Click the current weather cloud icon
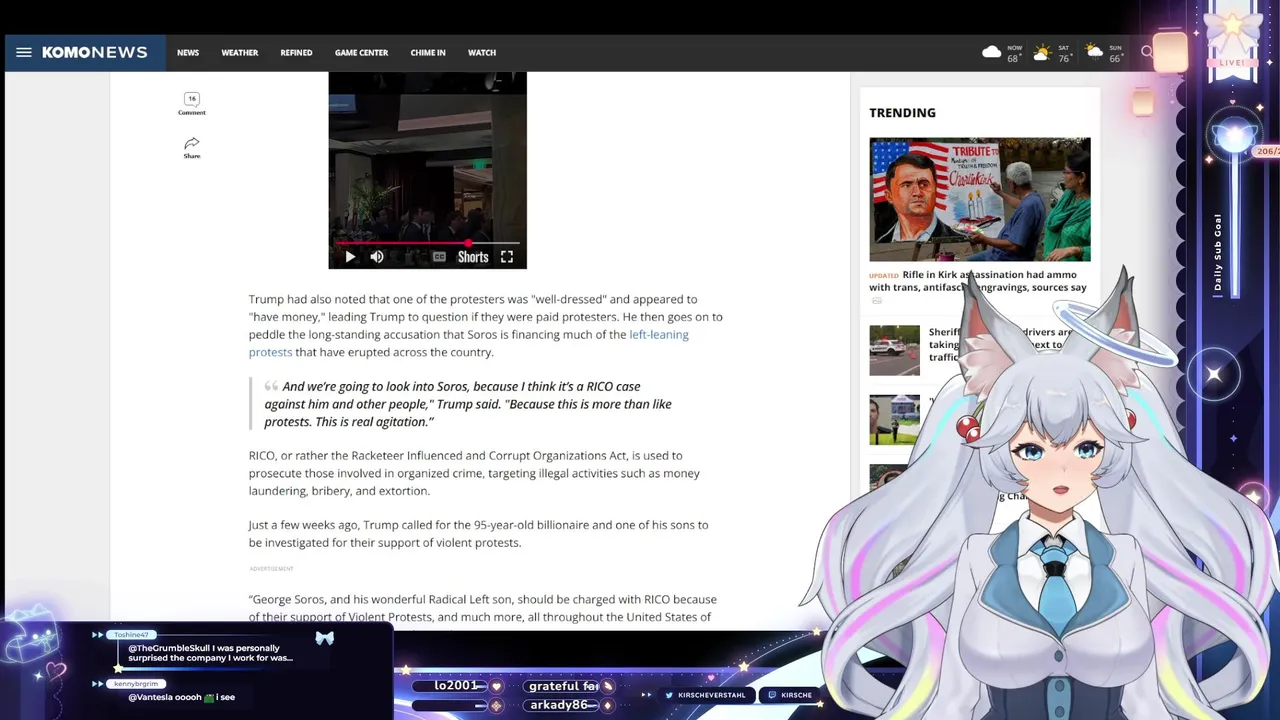1280x720 pixels. [x=992, y=52]
